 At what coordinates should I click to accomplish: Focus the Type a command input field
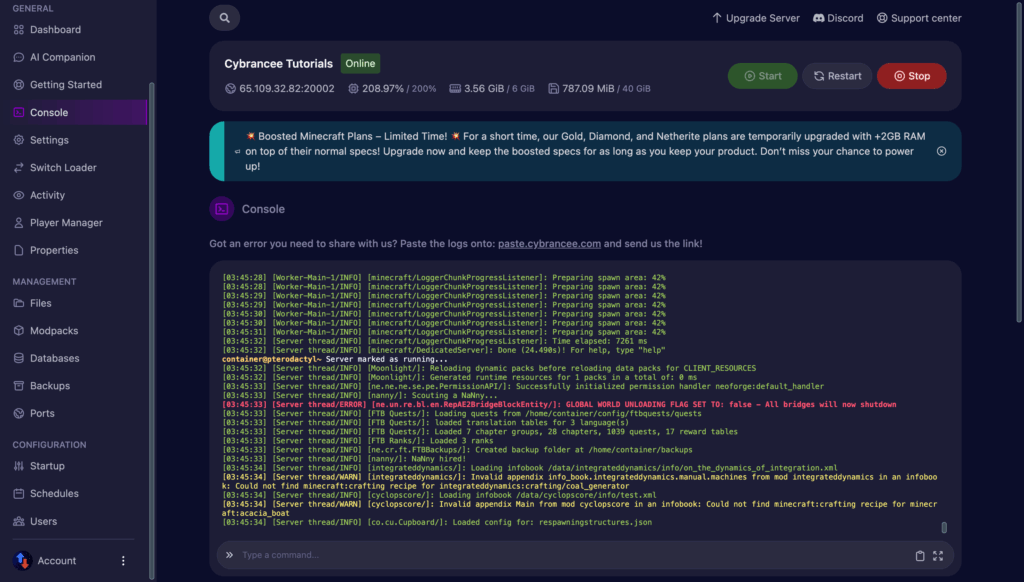tap(570, 555)
